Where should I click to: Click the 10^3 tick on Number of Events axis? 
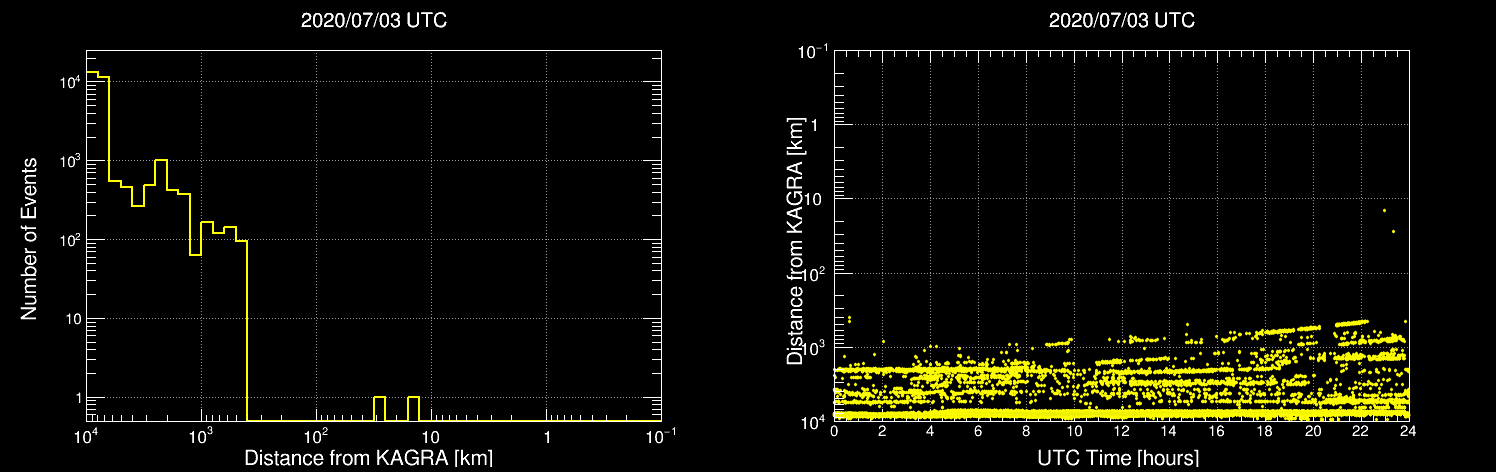click(x=68, y=161)
